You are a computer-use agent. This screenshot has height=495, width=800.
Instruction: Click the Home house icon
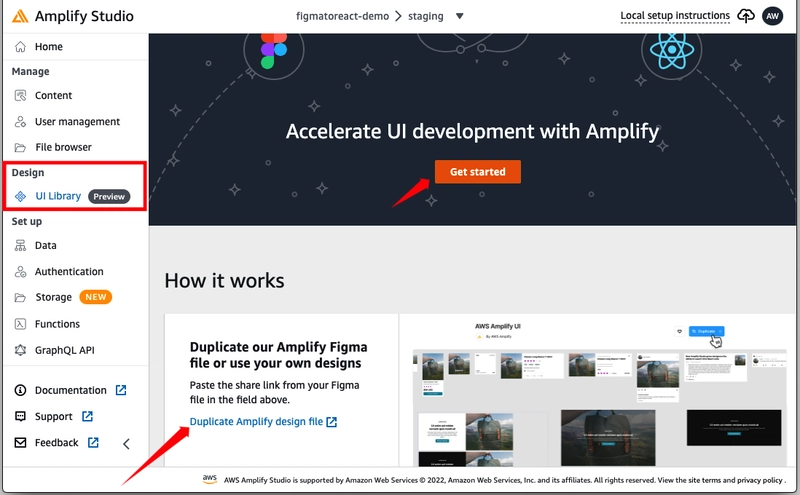tap(20, 46)
